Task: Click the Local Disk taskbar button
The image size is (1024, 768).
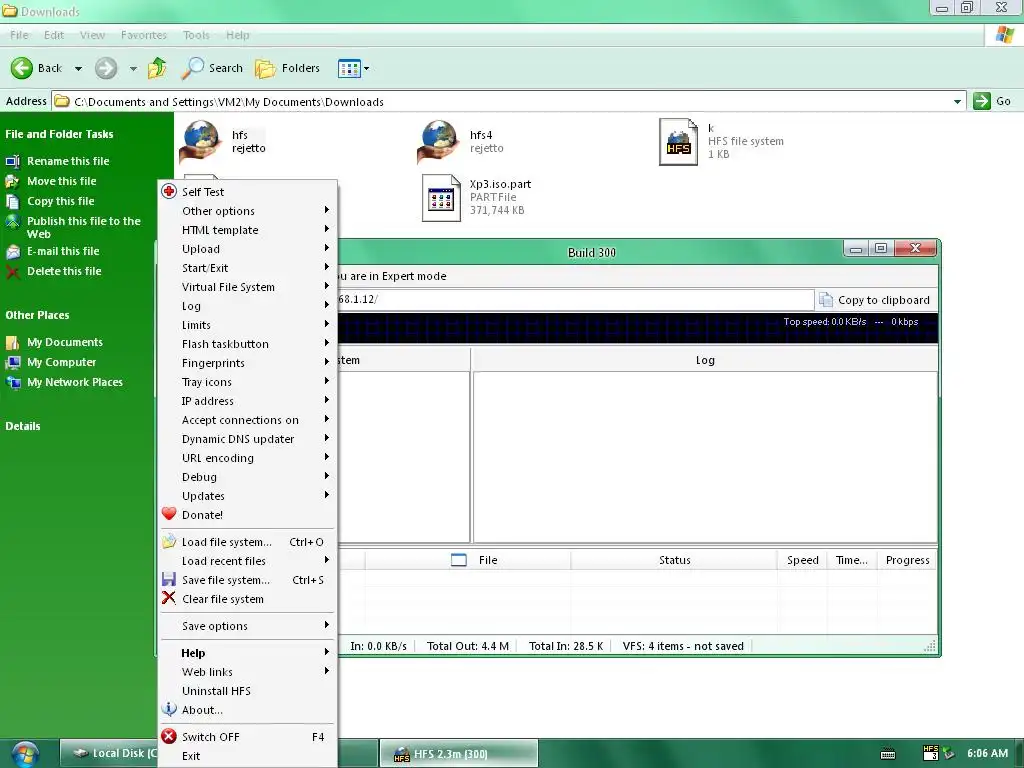Action: pyautogui.click(x=110, y=754)
